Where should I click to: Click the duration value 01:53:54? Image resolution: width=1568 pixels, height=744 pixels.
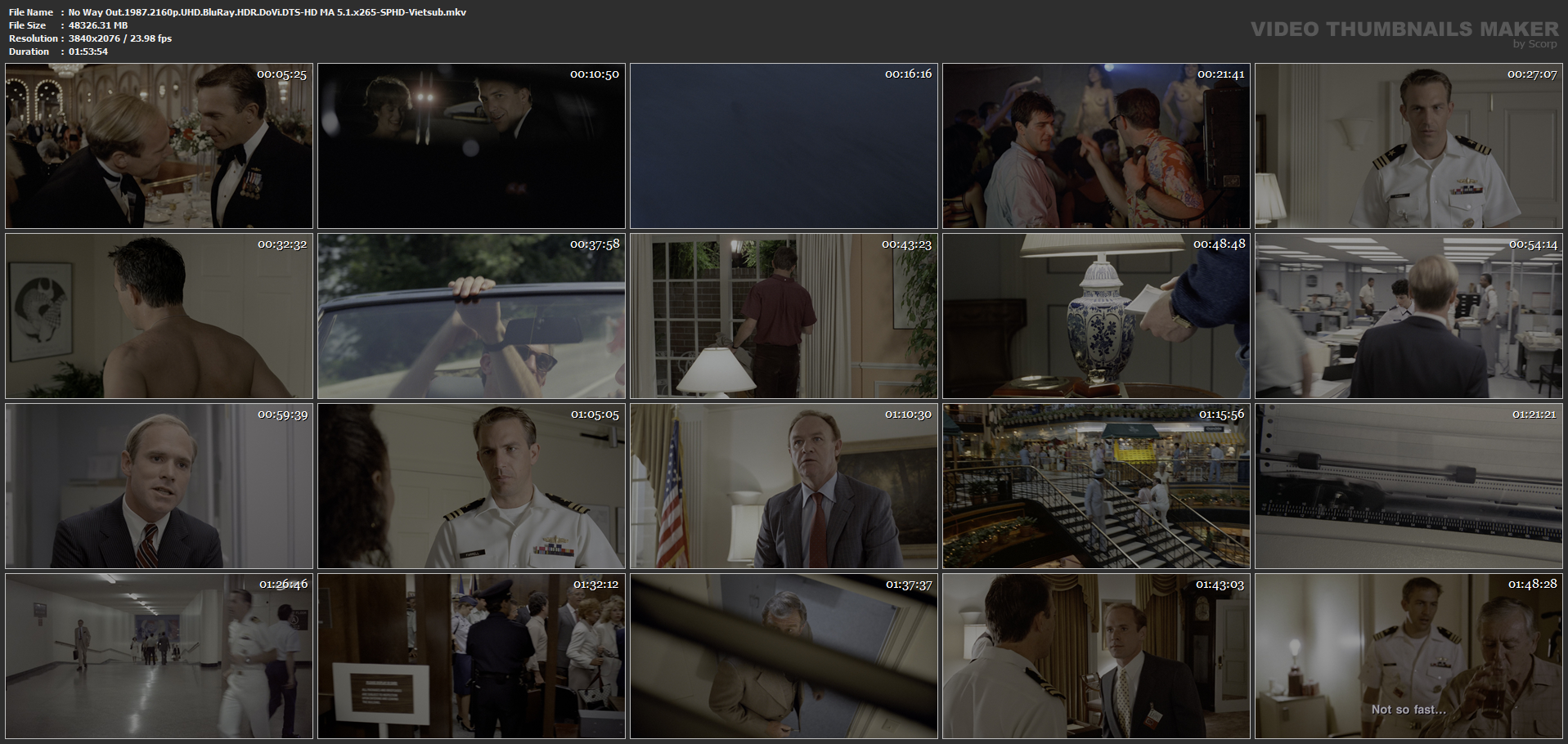pos(88,52)
